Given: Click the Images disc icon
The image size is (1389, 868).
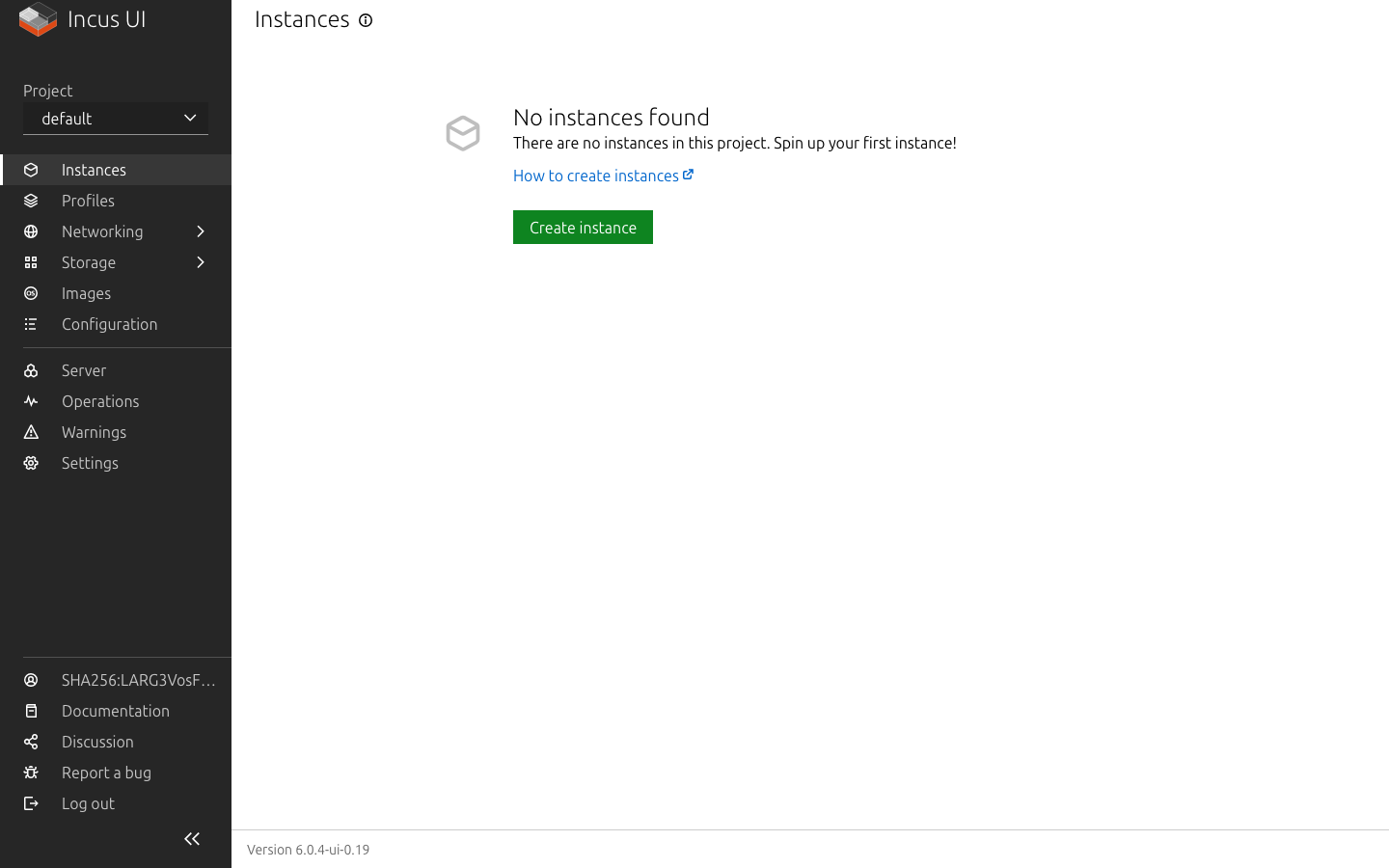Looking at the screenshot, I should pyautogui.click(x=31, y=293).
